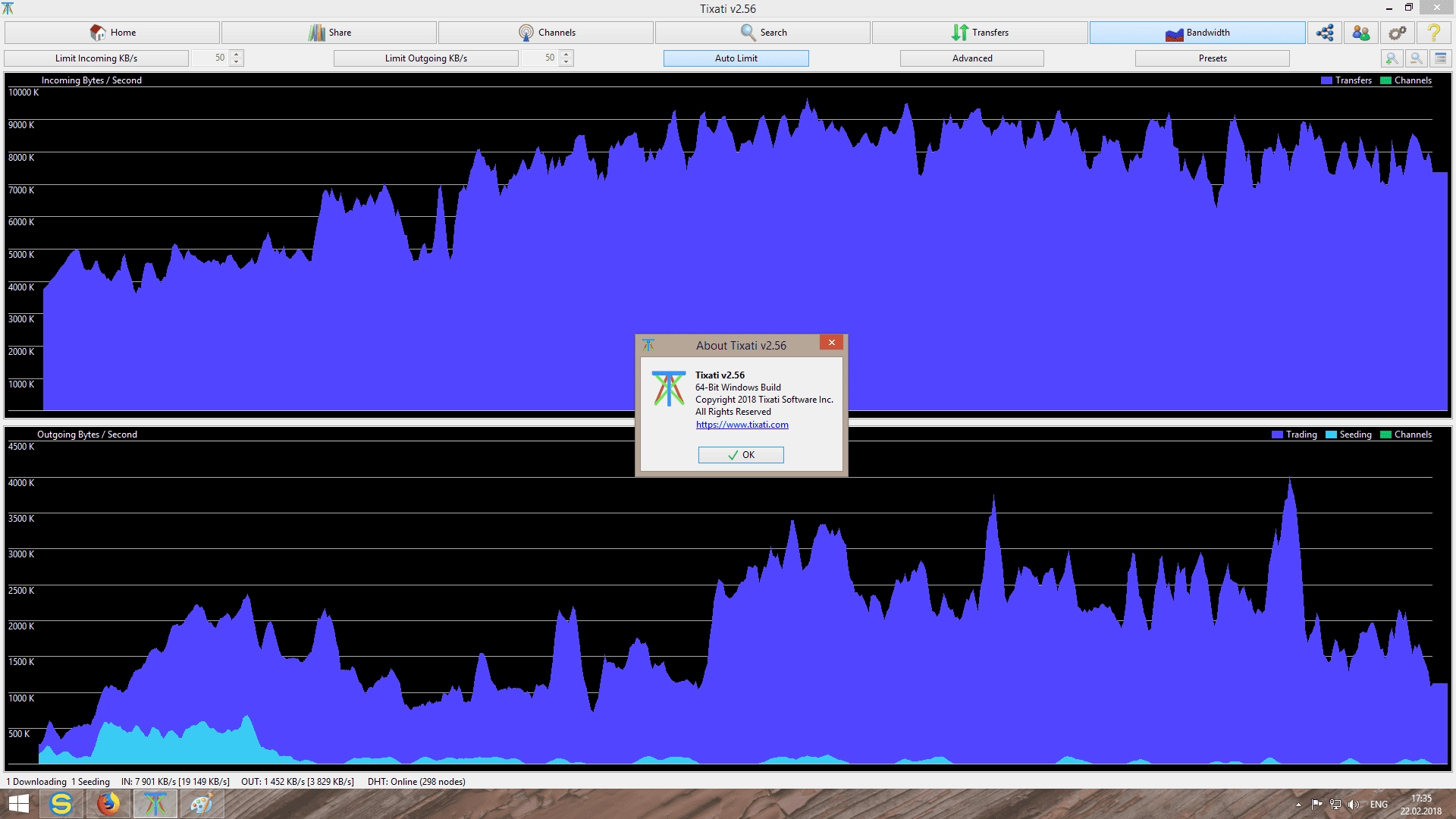Open Firefox from the taskbar
Viewport: 1456px width, 819px height.
point(108,804)
